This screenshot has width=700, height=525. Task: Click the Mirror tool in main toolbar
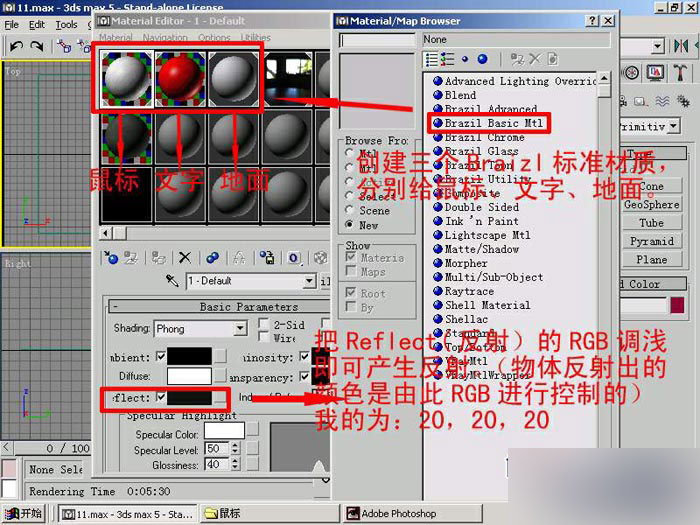(681, 46)
